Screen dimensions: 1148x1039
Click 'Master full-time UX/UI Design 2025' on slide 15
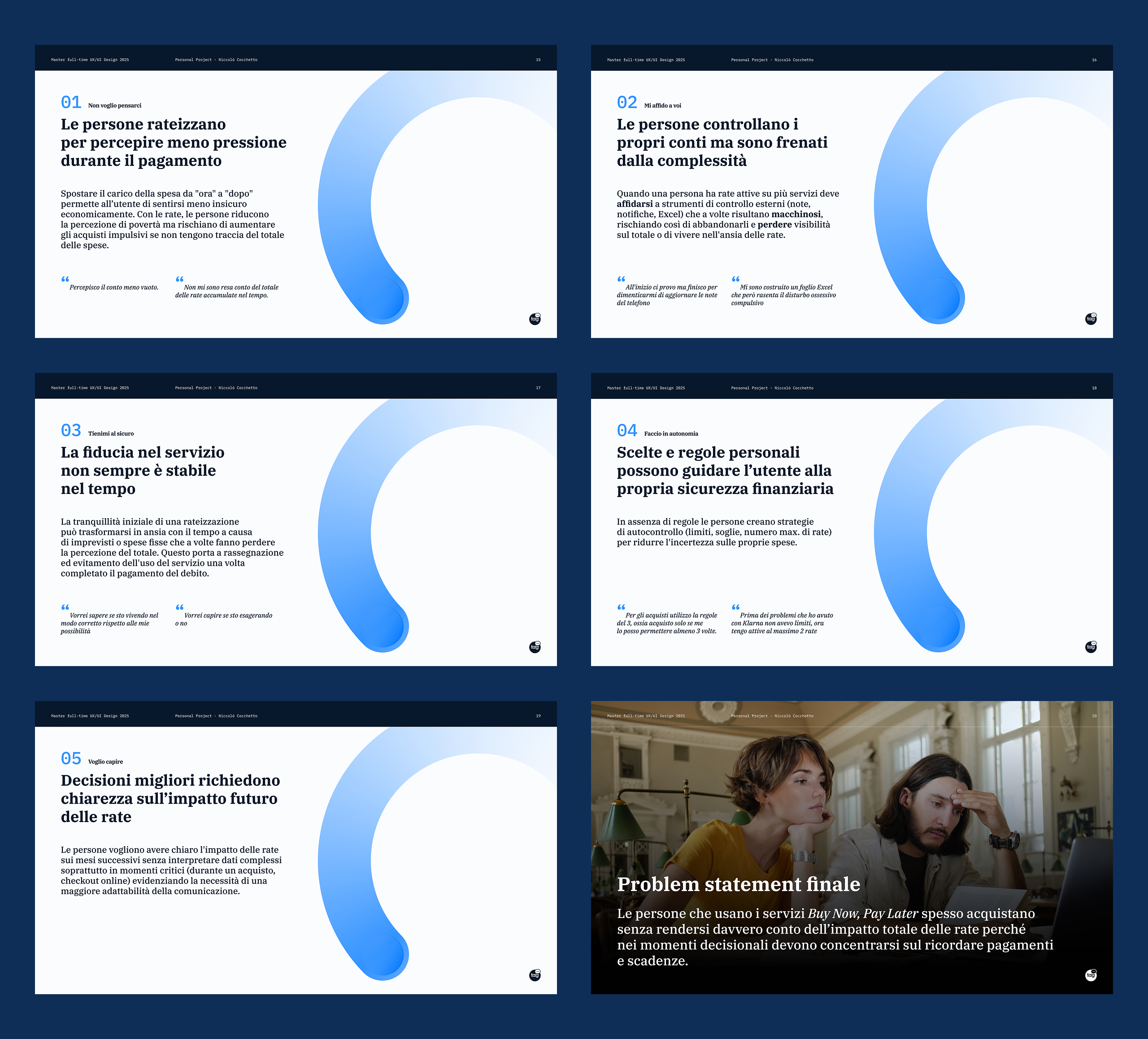coord(90,60)
